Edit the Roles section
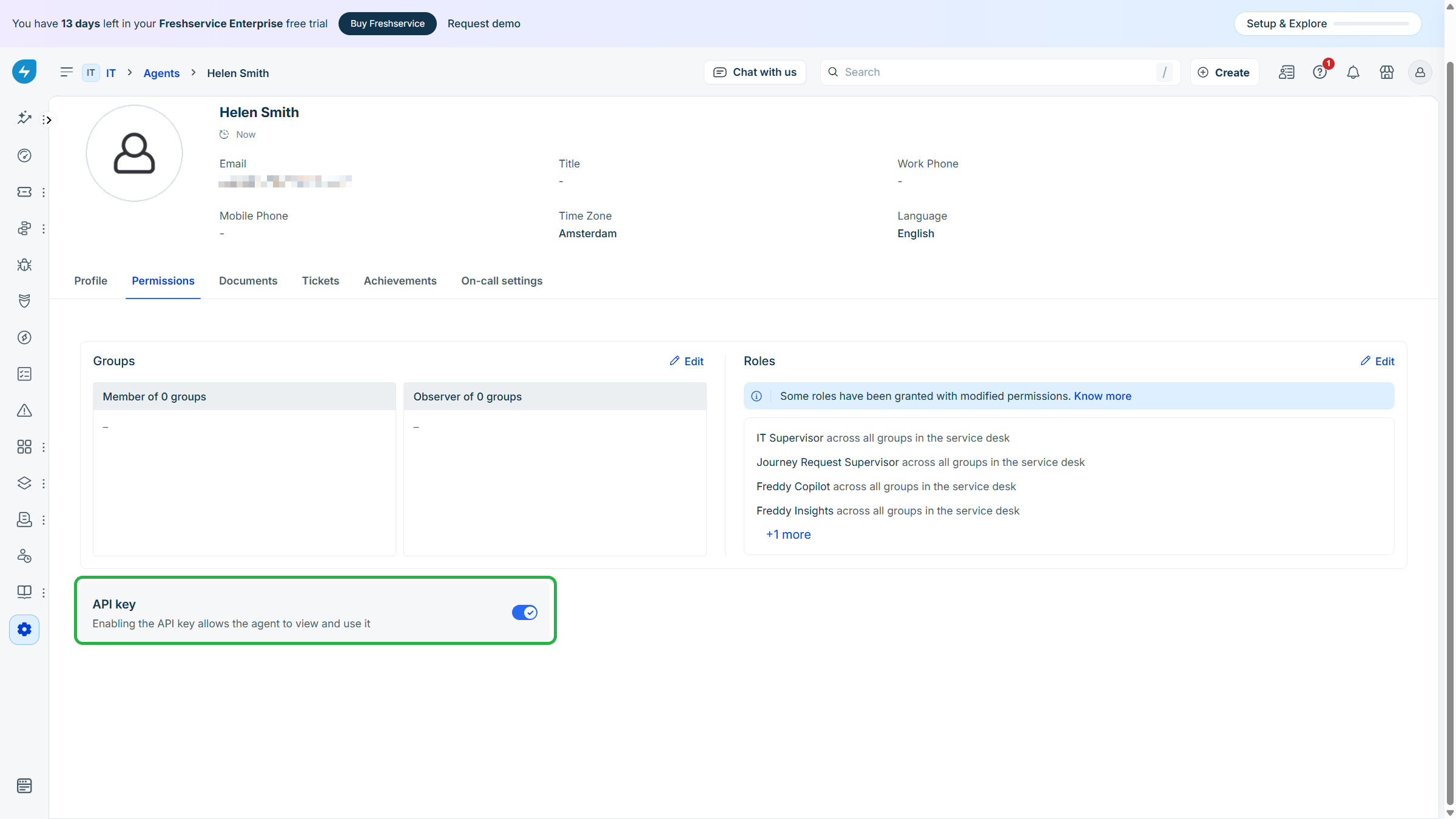The height and width of the screenshot is (819, 1456). pos(1377,362)
